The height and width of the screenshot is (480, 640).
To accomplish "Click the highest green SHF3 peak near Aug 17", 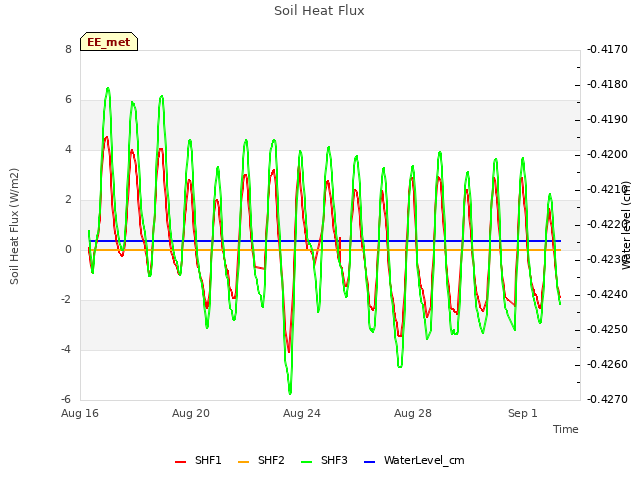I will (x=108, y=89).
